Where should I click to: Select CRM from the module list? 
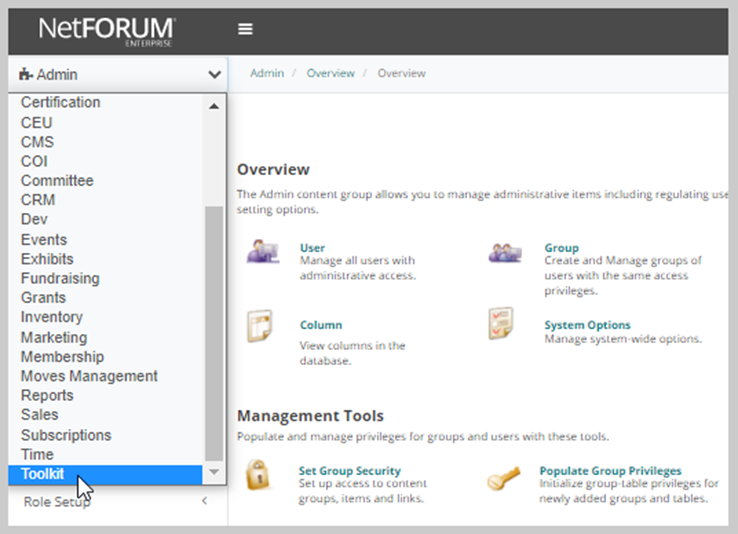[x=38, y=199]
